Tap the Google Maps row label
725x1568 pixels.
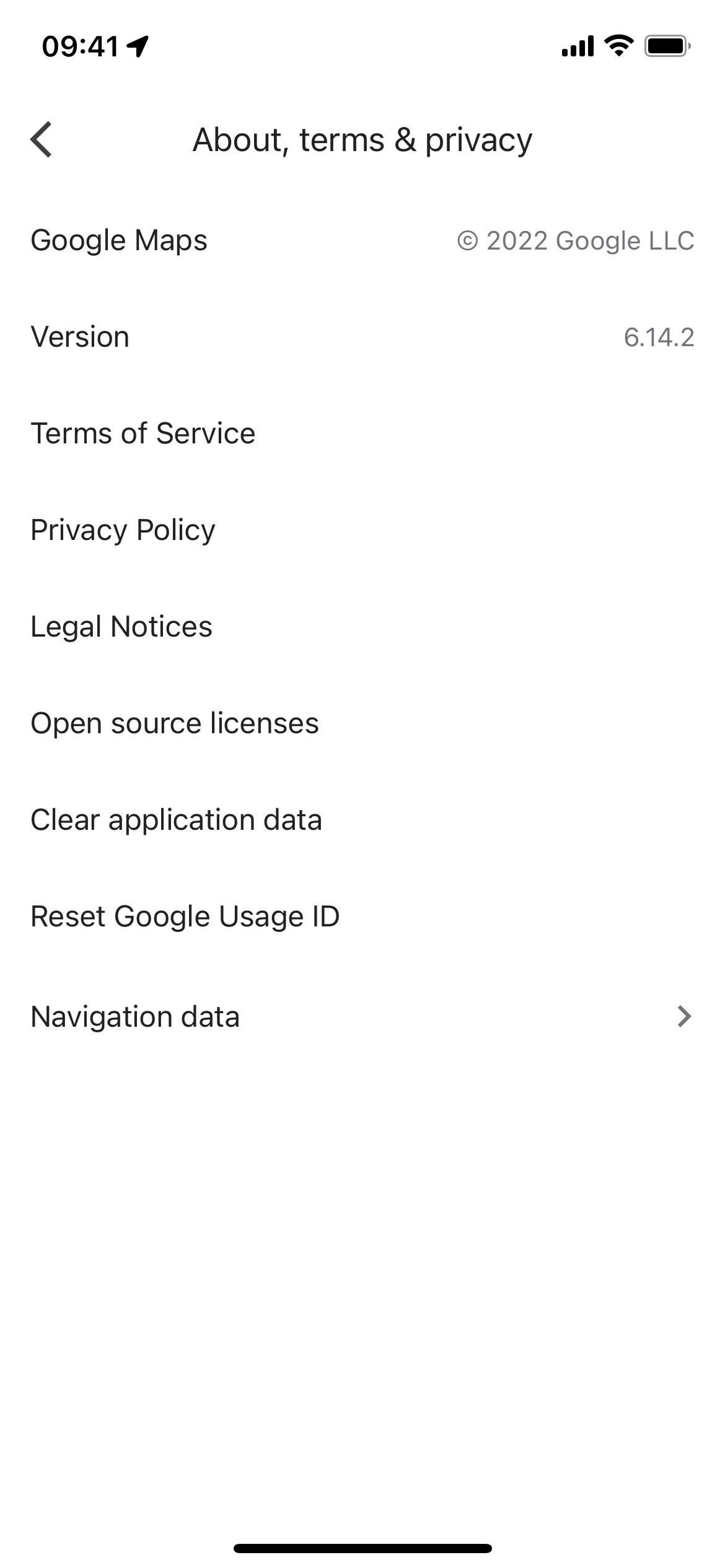pos(119,240)
